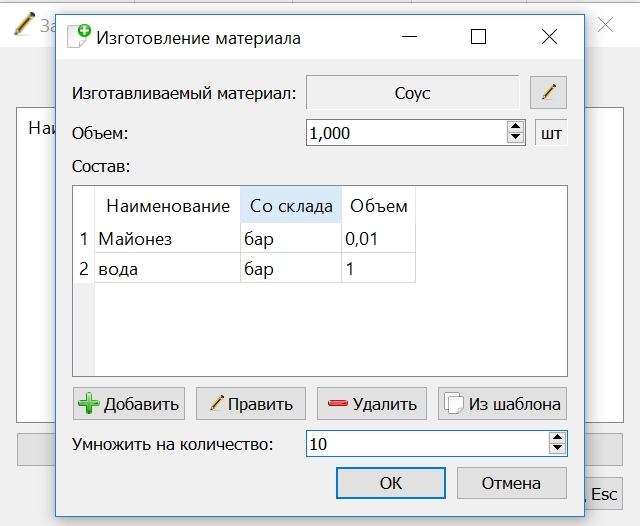Image resolution: width=640 pixels, height=526 pixels.
Task: Decrease Объем value with down arrow
Action: 516,138
